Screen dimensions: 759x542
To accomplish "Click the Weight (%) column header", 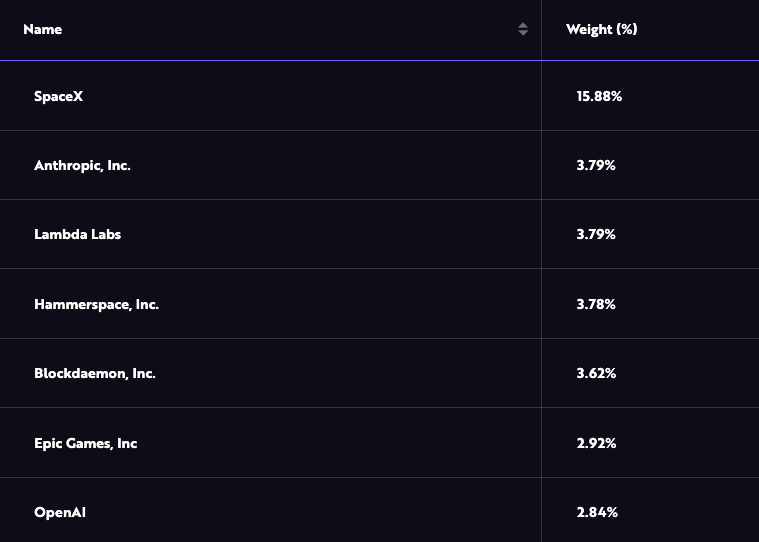I will (x=601, y=29).
